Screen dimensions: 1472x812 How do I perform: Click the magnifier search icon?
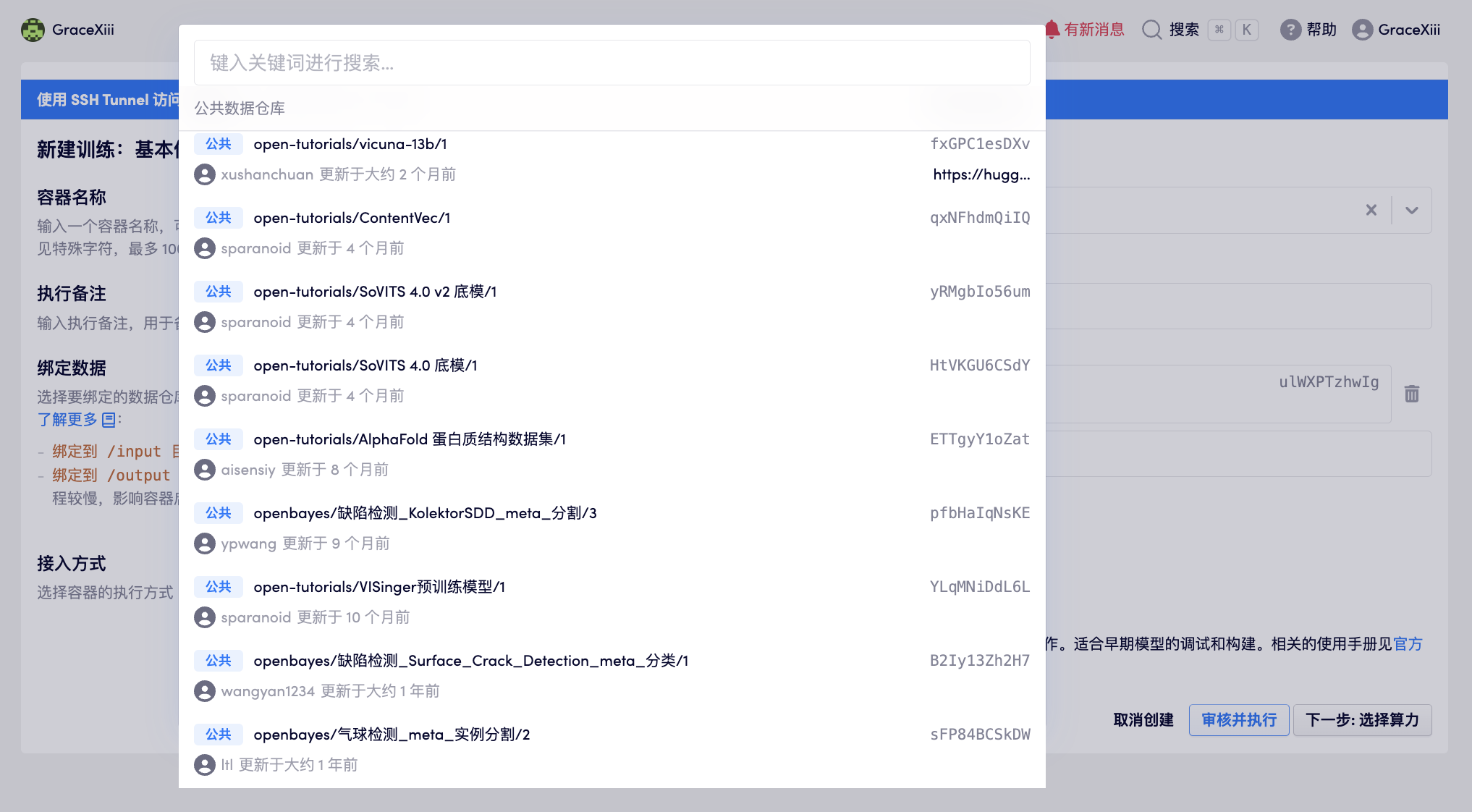click(x=1151, y=30)
